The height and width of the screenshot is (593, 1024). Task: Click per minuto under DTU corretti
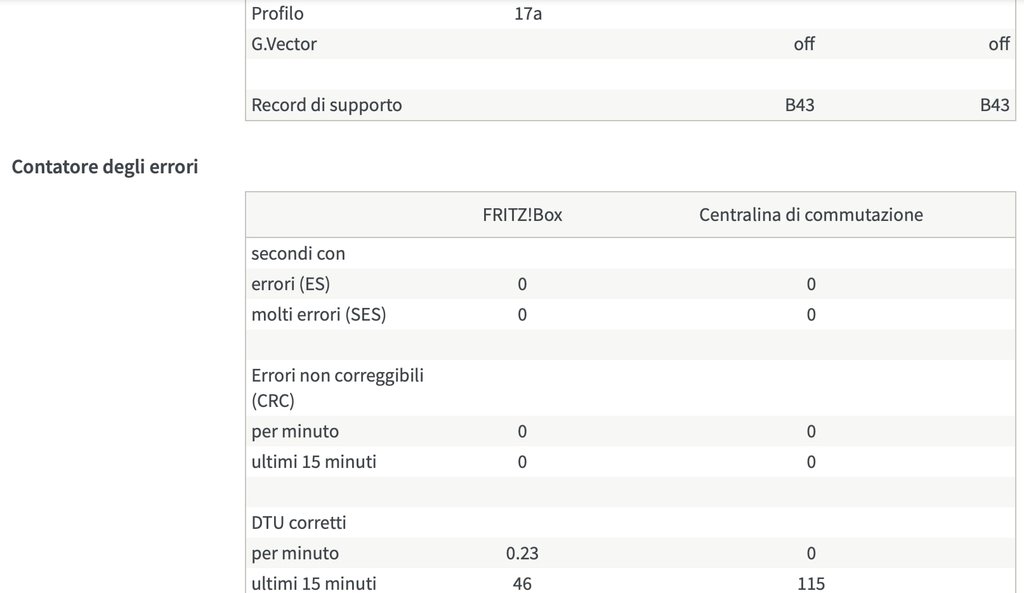point(295,553)
